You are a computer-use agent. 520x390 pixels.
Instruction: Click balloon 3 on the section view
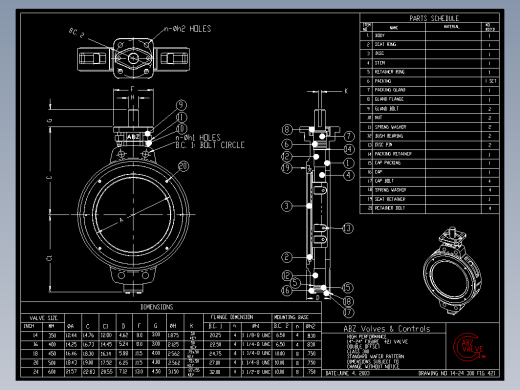(287, 206)
